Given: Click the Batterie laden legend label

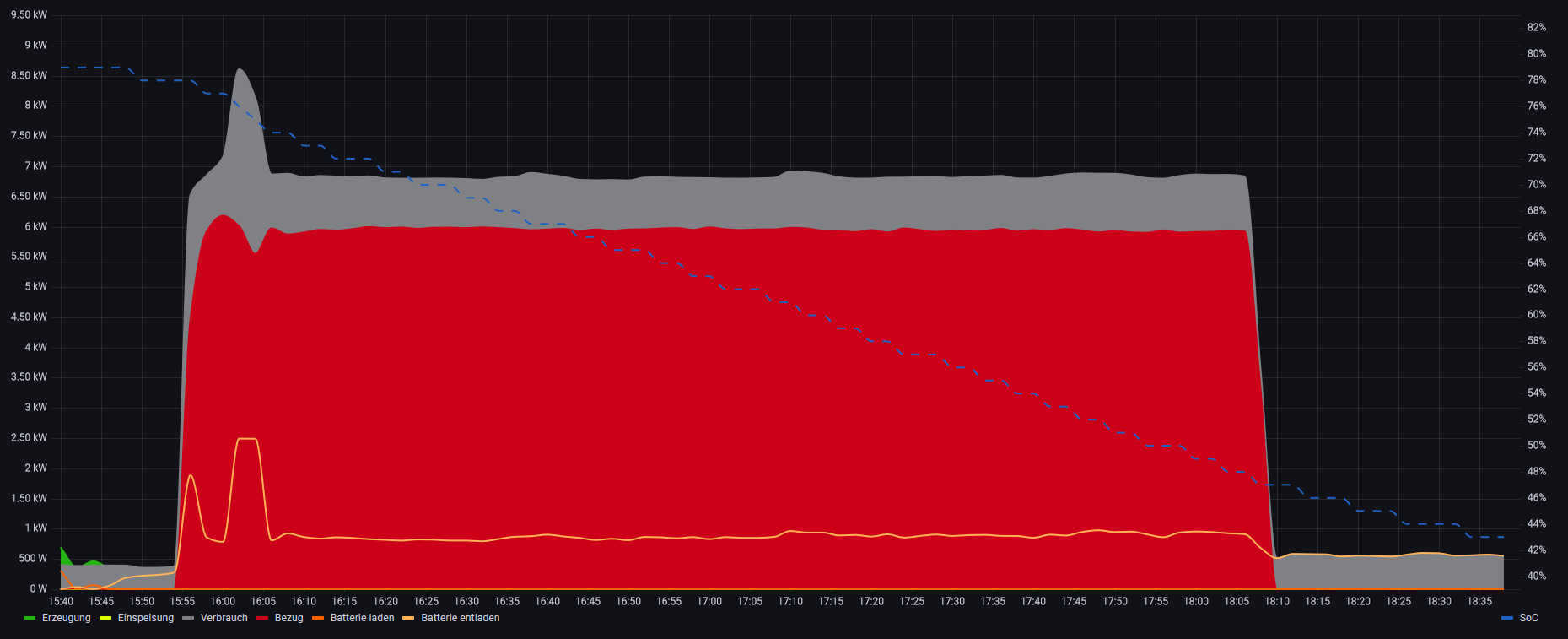Looking at the screenshot, I should tap(362, 618).
